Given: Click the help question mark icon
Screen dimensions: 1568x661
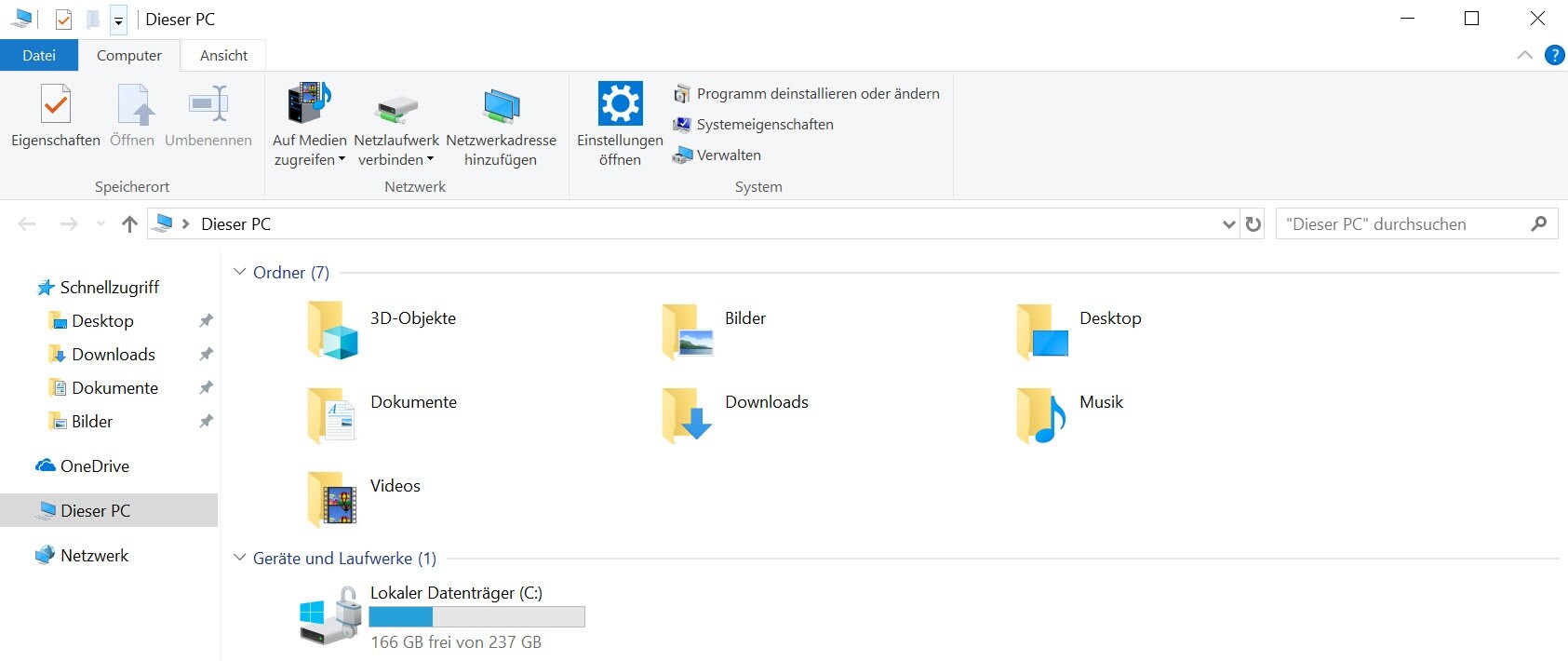Looking at the screenshot, I should click(x=1554, y=55).
